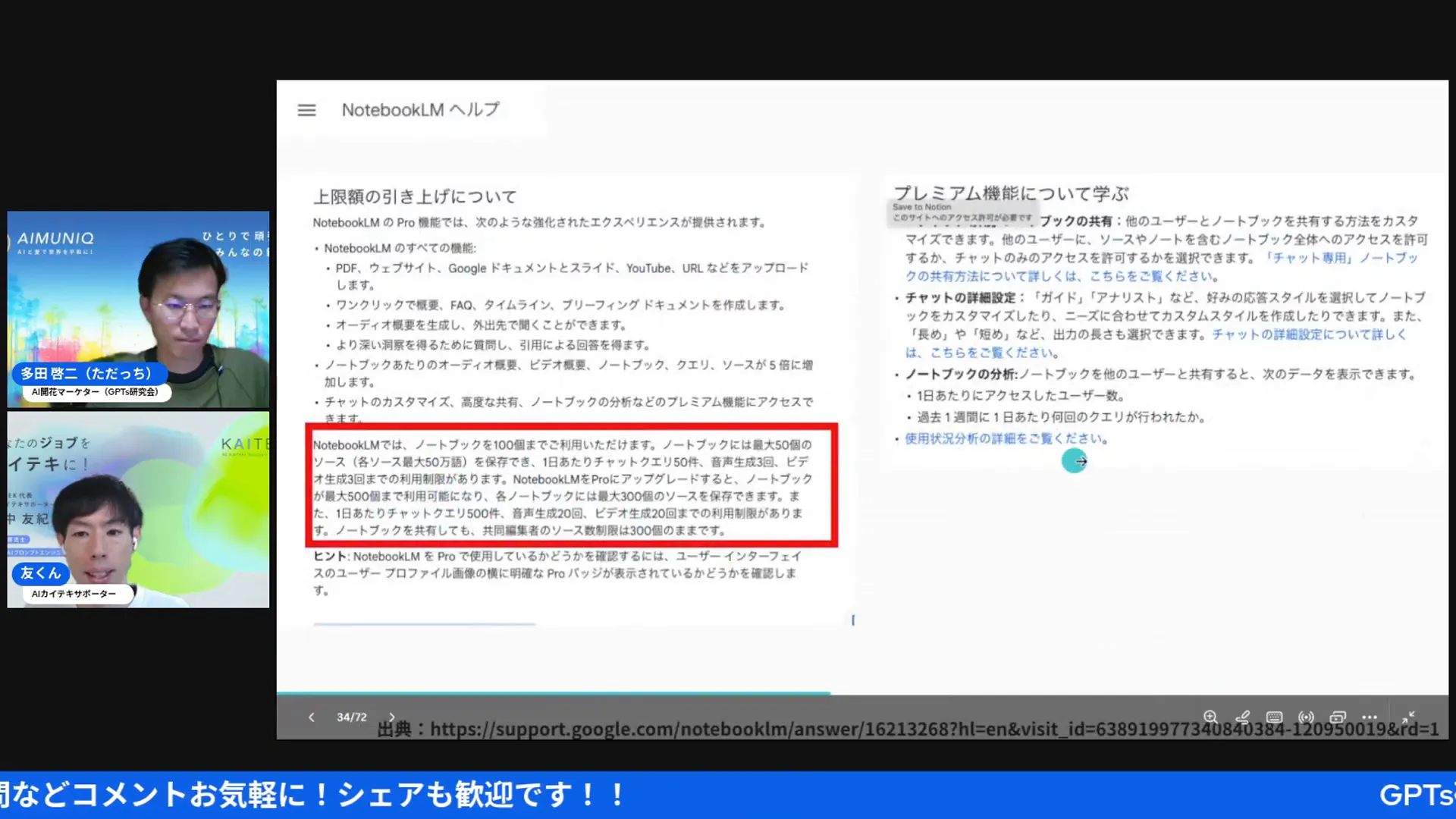This screenshot has height=819, width=1456.
Task: Click the AIMUNIQ logo in top webcam
Action: pyautogui.click(x=55, y=239)
